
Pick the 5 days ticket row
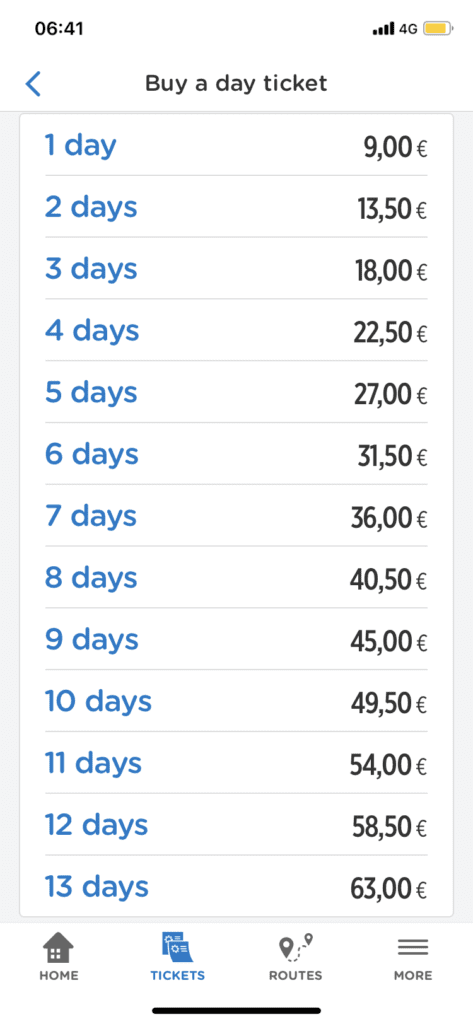click(x=236, y=392)
